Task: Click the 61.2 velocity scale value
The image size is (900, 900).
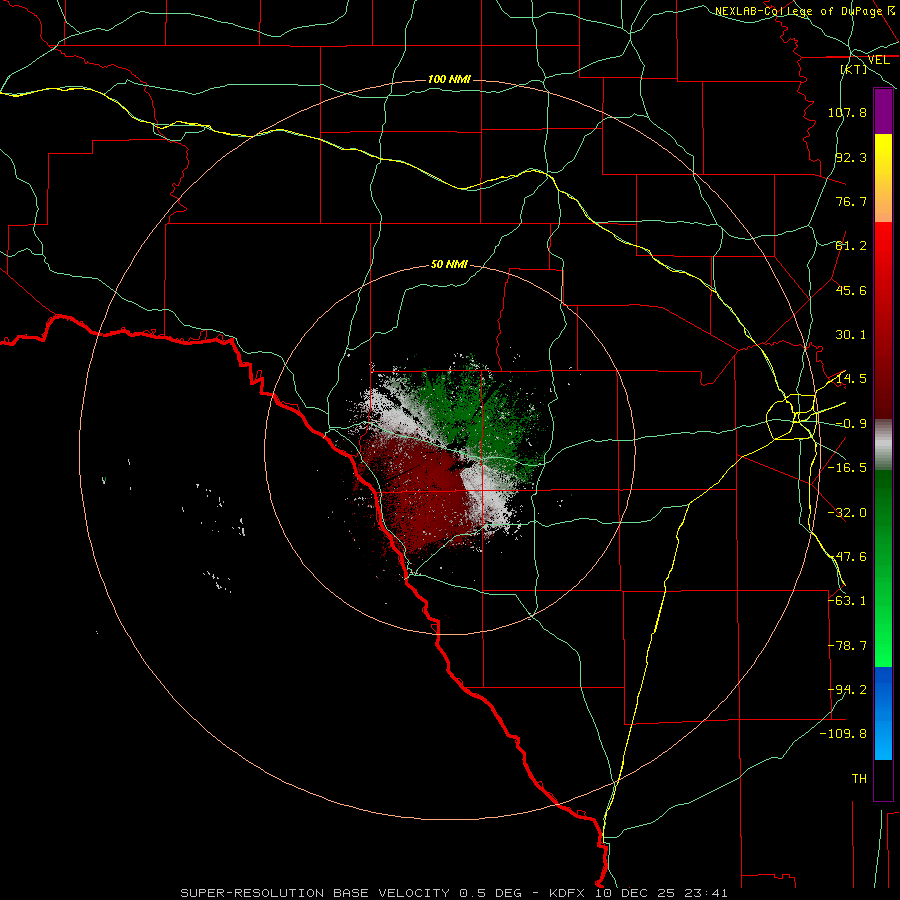Action: click(x=851, y=246)
